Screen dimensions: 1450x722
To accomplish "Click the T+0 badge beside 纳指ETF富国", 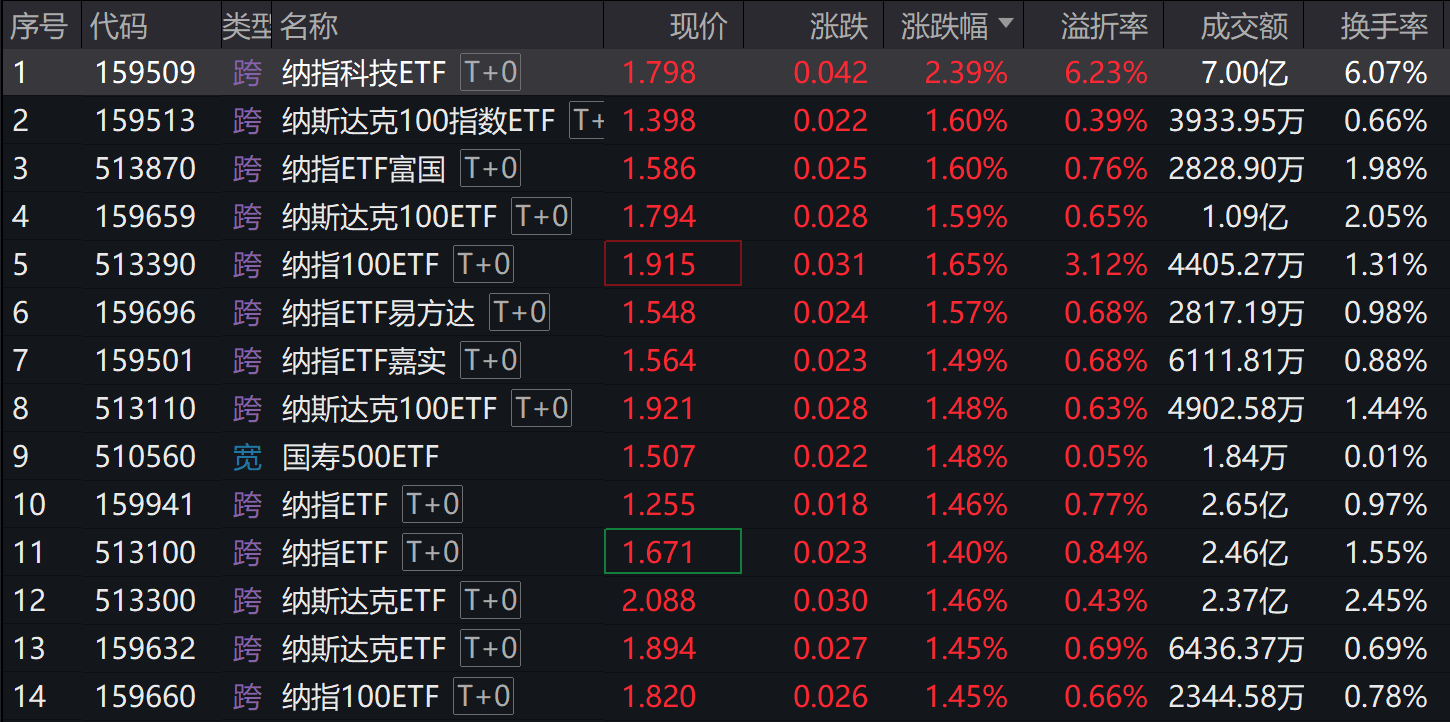I will click(x=490, y=169).
